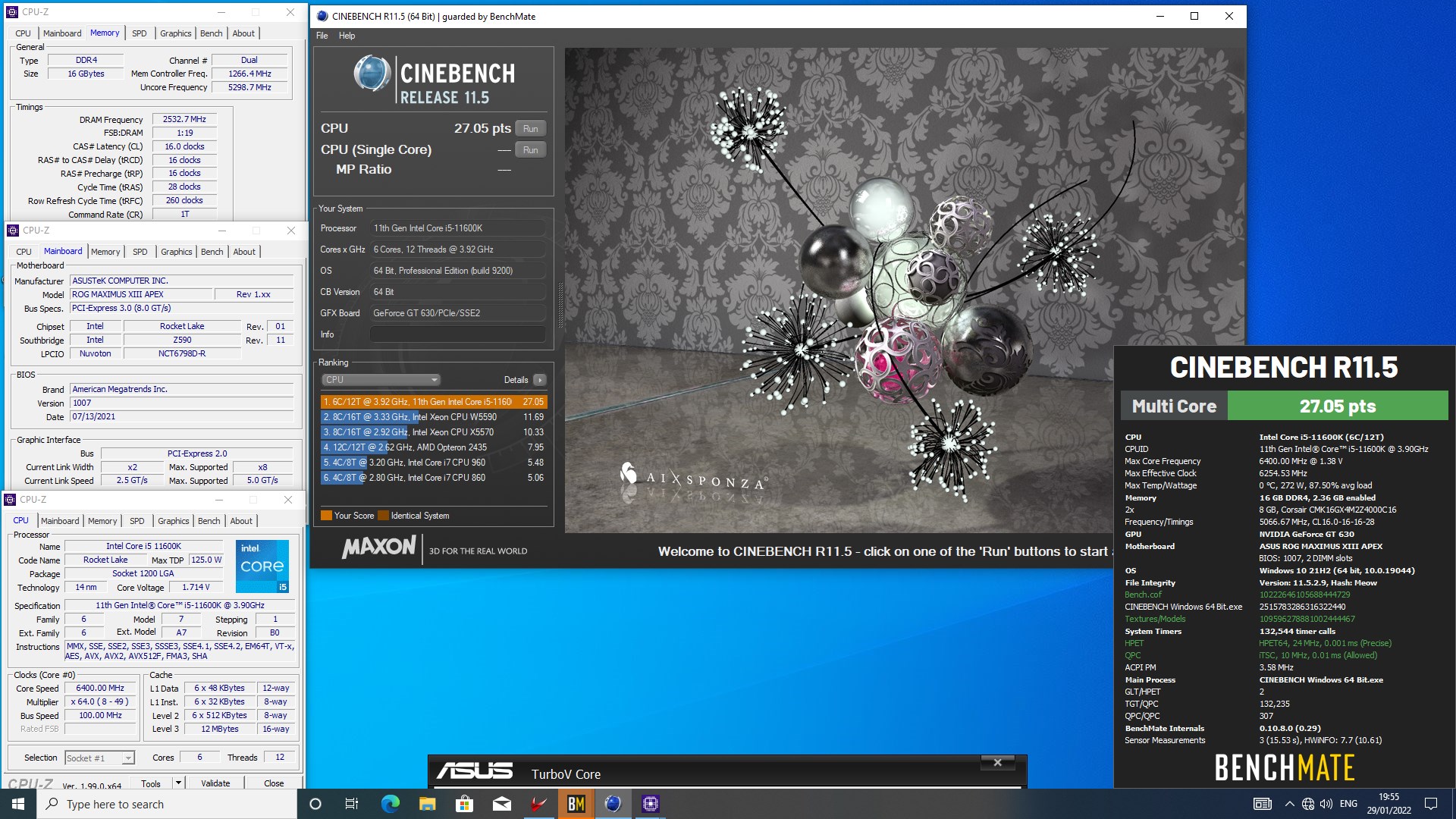Screen dimensions: 1456x819
Task: Select top ranking row 11th Gen Core i5-1160
Action: [x=434, y=402]
